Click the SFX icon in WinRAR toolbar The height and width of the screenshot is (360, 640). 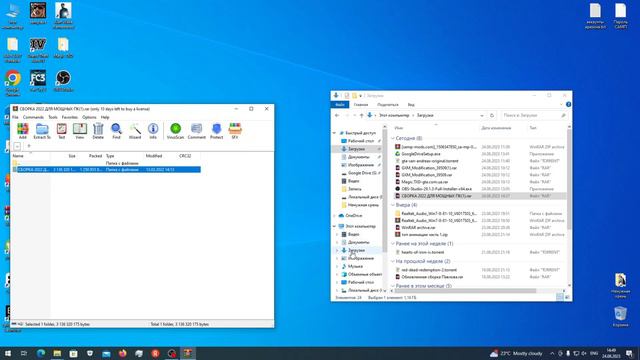235,131
